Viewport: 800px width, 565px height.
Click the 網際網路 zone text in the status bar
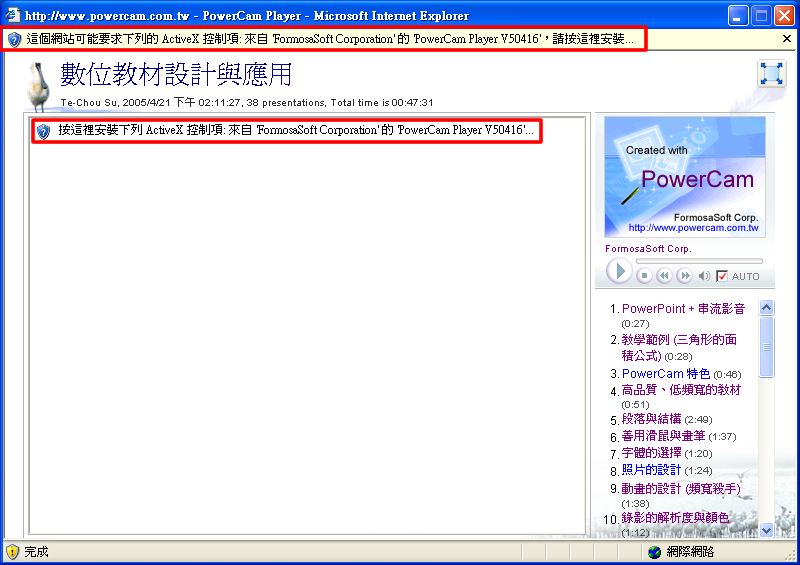(x=690, y=552)
